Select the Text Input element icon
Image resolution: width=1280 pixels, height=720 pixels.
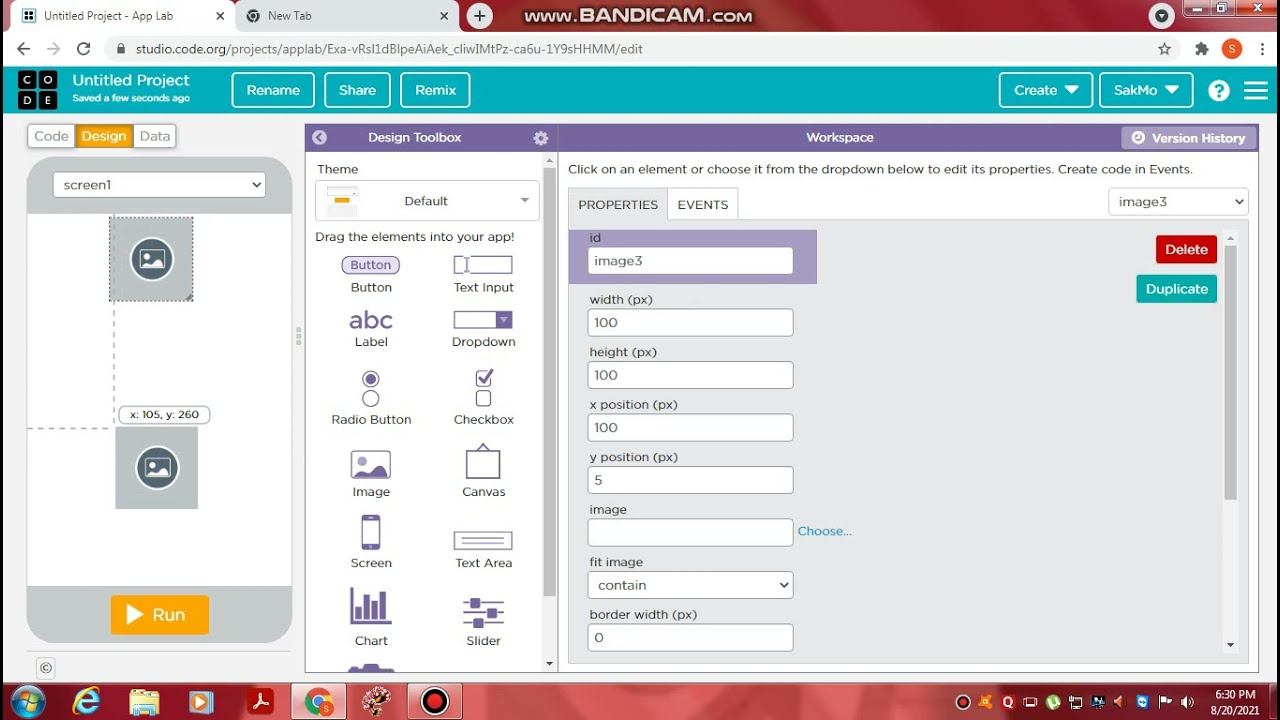pyautogui.click(x=483, y=265)
